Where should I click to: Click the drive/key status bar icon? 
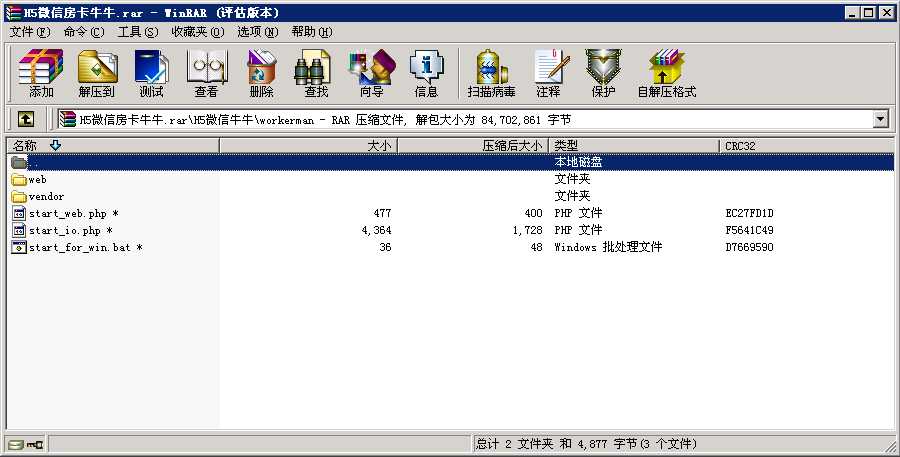(x=26, y=444)
